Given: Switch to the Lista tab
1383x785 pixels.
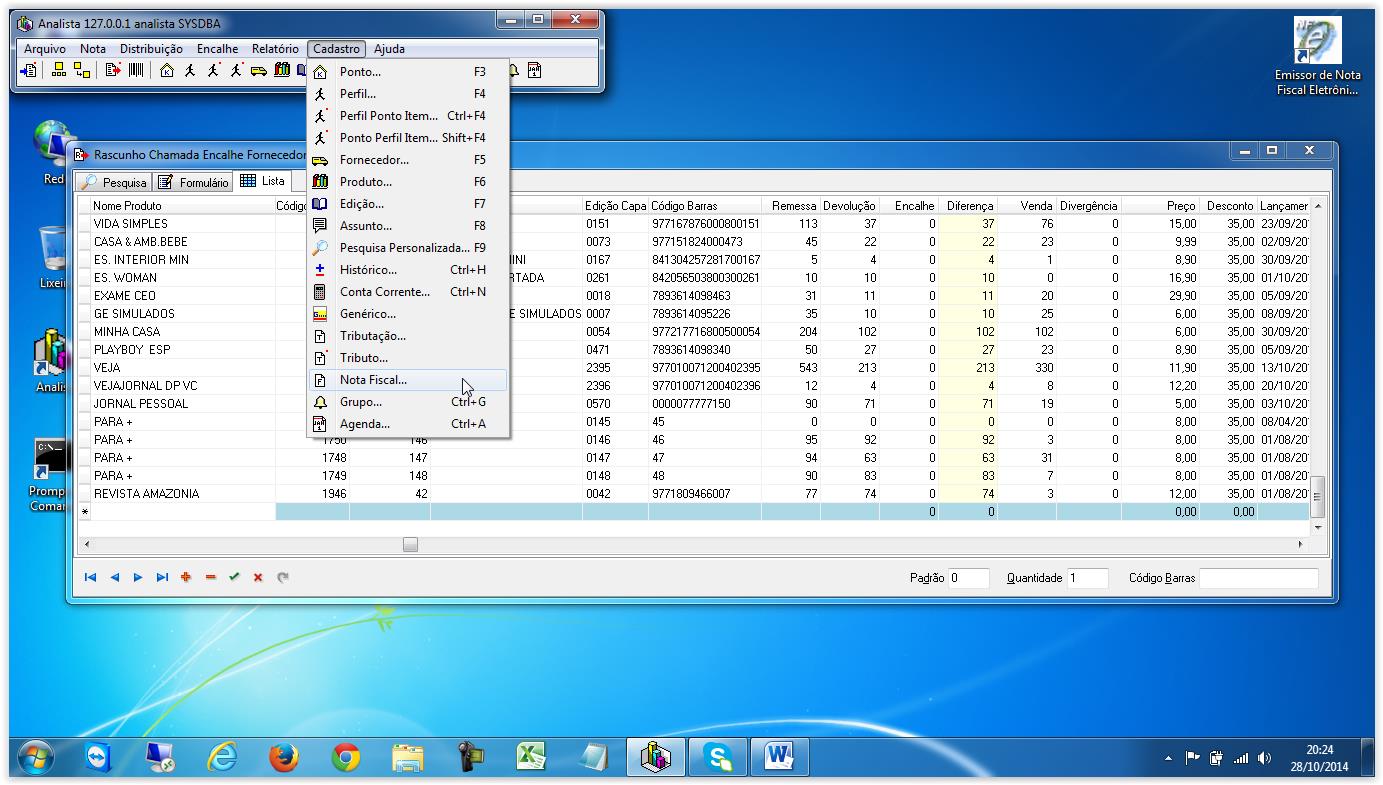Looking at the screenshot, I should pyautogui.click(x=263, y=181).
